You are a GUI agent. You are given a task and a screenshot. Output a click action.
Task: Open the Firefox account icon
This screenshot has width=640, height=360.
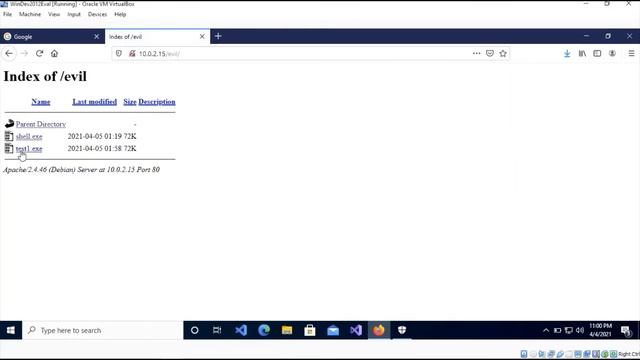pyautogui.click(x=612, y=53)
